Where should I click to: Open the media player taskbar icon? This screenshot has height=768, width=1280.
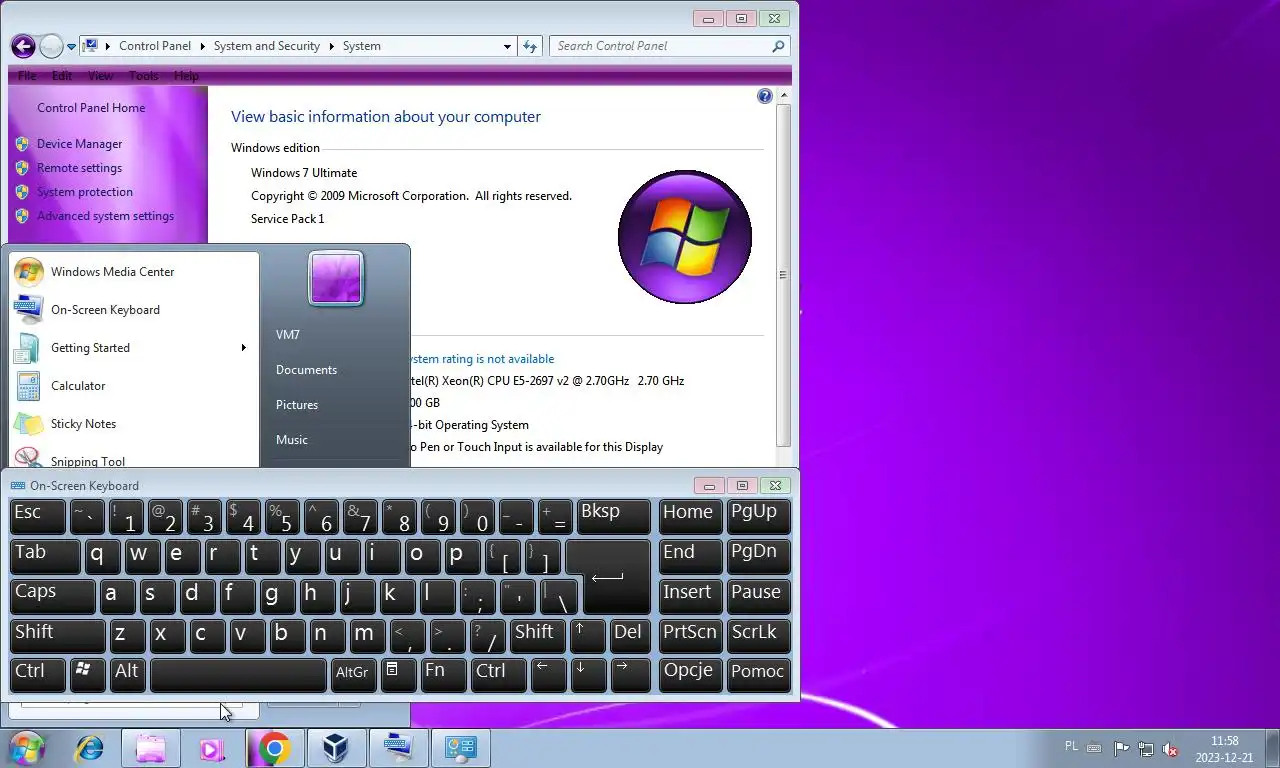point(212,748)
